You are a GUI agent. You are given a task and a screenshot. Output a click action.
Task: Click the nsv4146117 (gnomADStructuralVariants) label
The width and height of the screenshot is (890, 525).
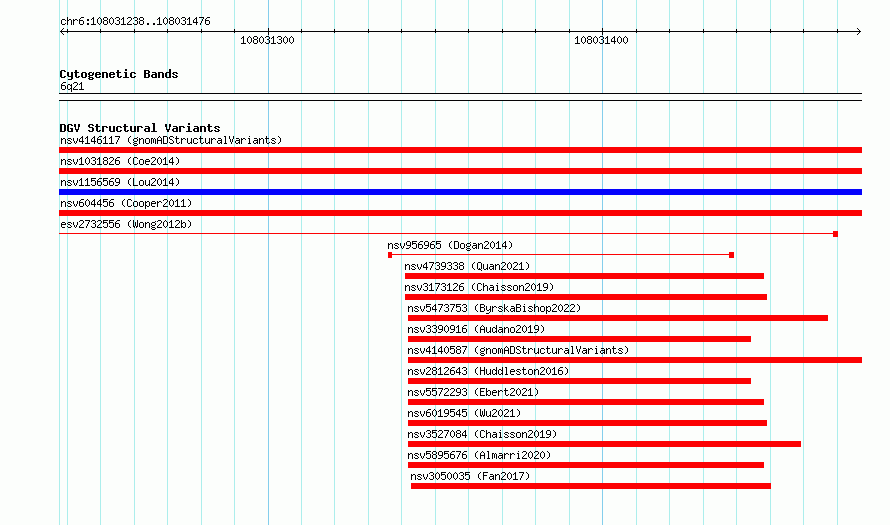[171, 140]
